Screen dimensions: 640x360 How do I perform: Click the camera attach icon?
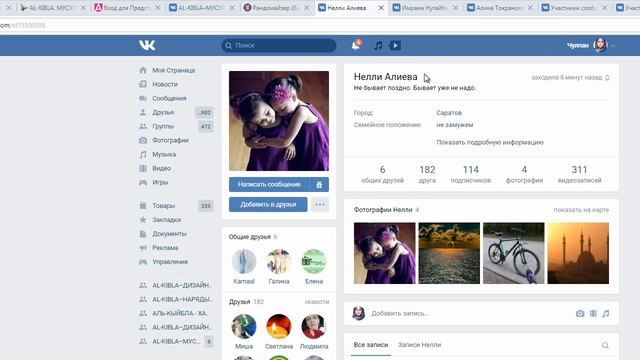[580, 313]
